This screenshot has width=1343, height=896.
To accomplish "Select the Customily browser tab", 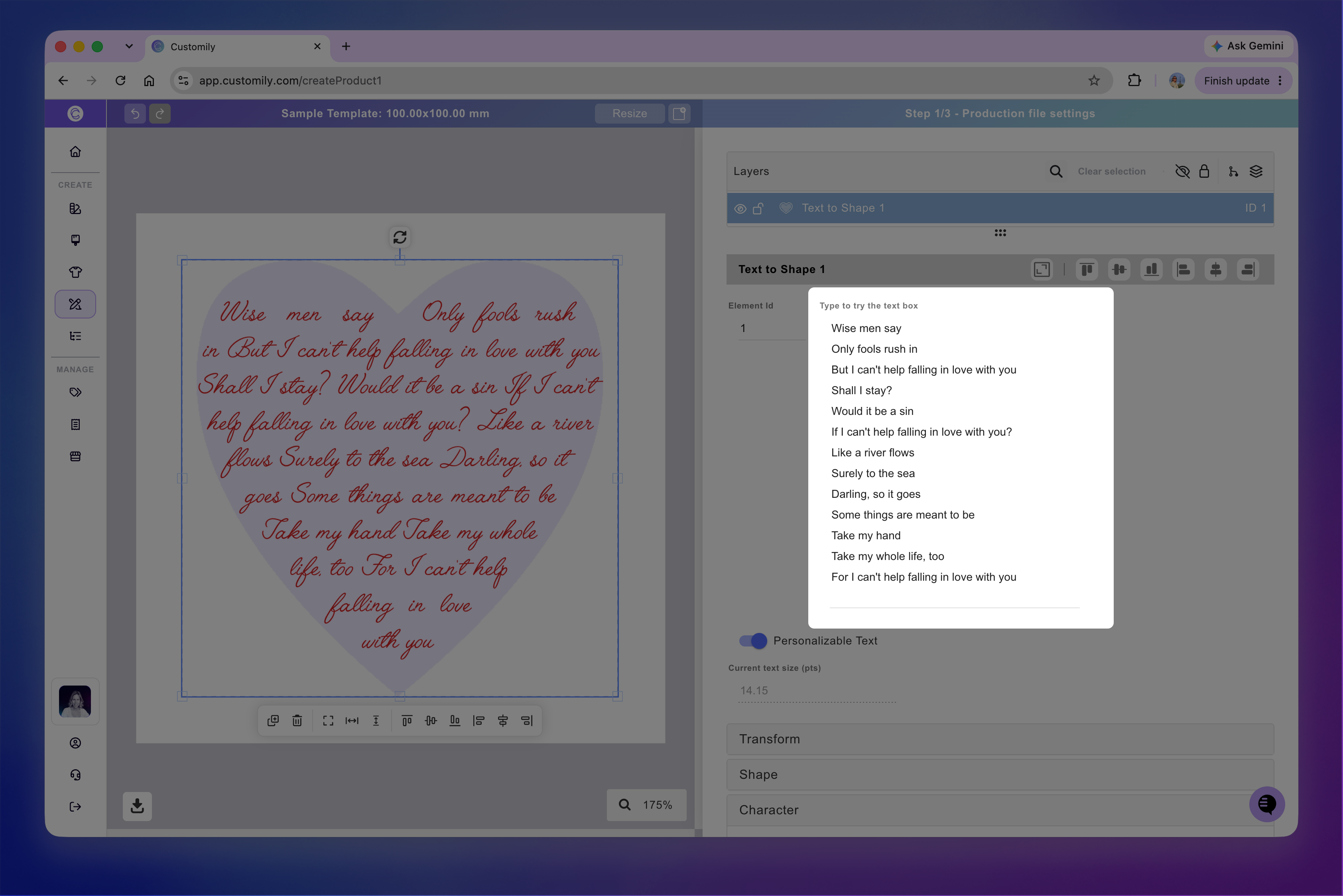I will pos(238,47).
